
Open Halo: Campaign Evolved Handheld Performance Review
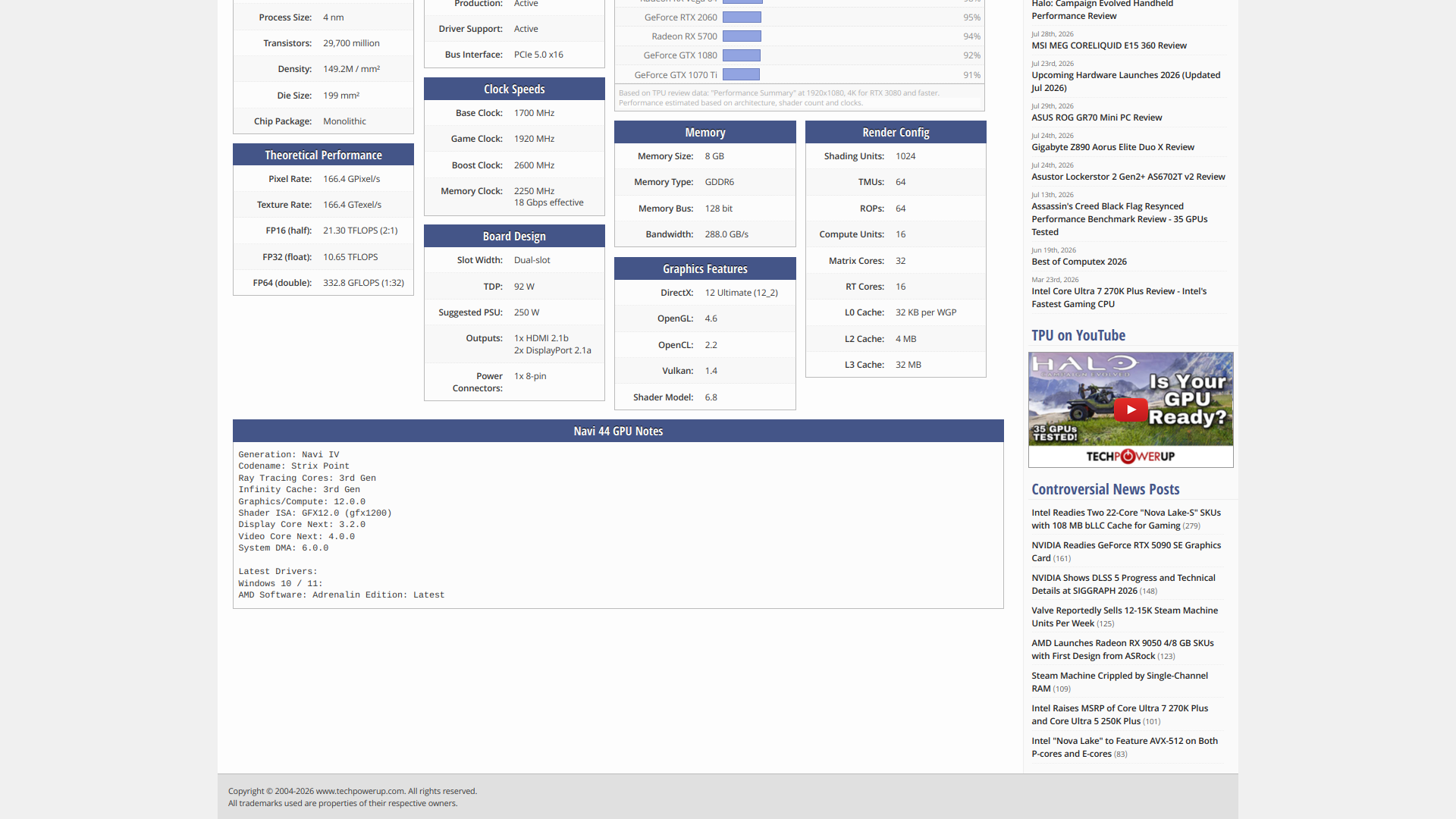pos(1102,10)
